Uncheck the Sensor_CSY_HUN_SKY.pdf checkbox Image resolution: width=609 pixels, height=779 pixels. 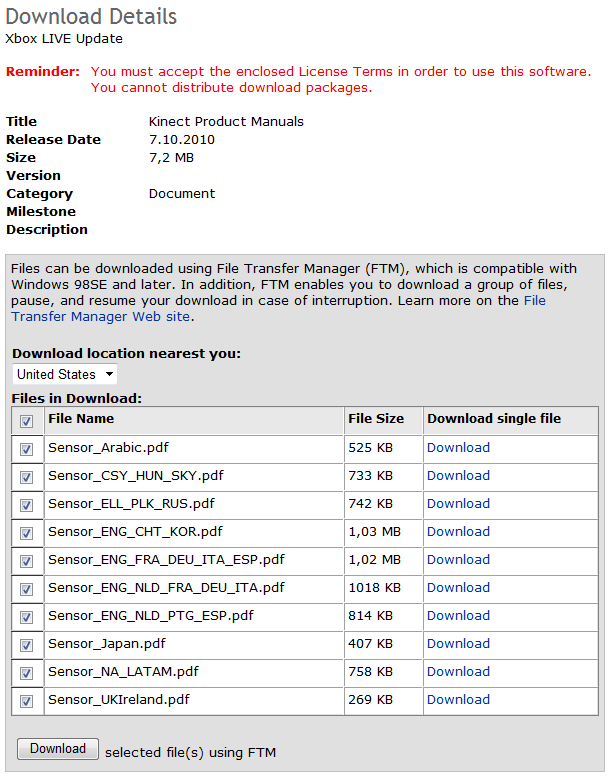pyautogui.click(x=26, y=477)
